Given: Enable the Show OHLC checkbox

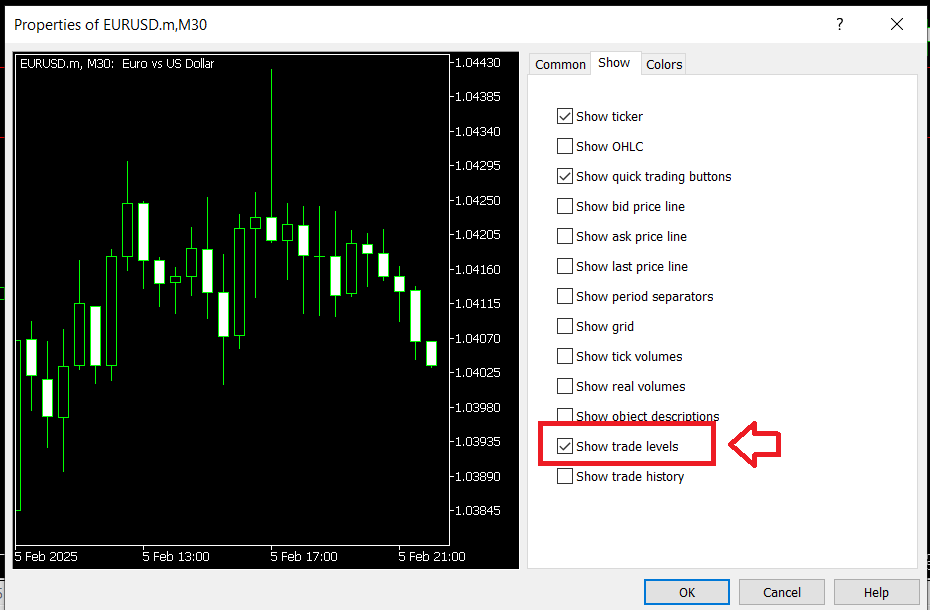Looking at the screenshot, I should 565,147.
